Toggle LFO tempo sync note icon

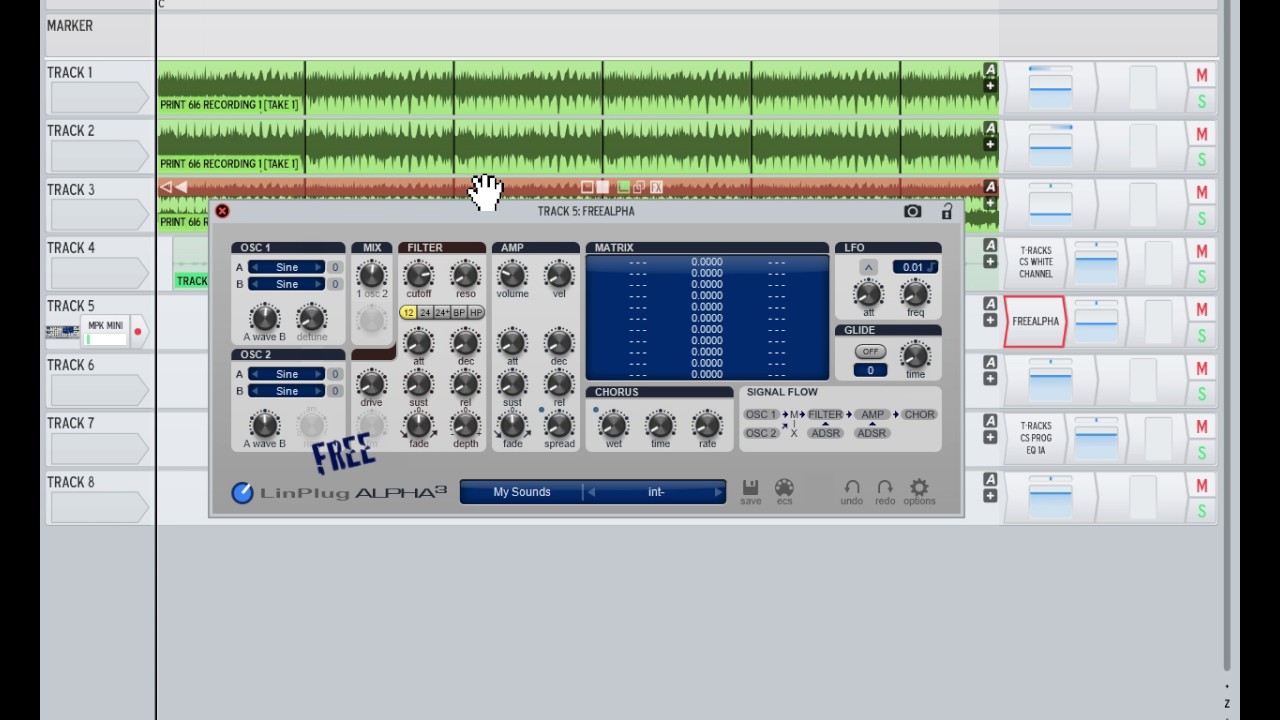931,267
